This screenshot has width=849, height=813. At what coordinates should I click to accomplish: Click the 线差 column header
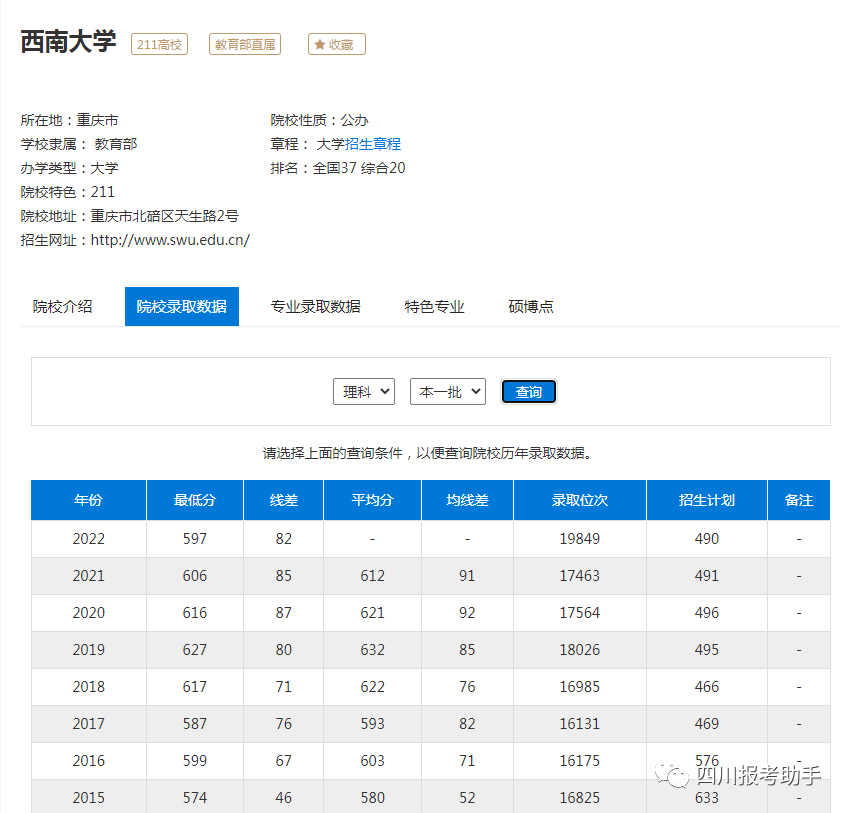[x=284, y=500]
